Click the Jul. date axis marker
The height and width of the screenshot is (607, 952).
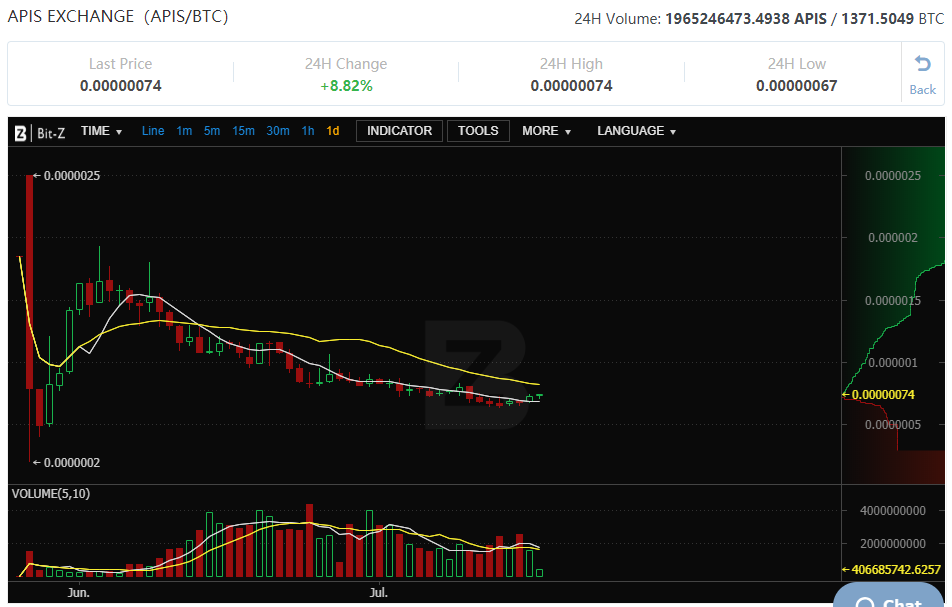coord(379,593)
